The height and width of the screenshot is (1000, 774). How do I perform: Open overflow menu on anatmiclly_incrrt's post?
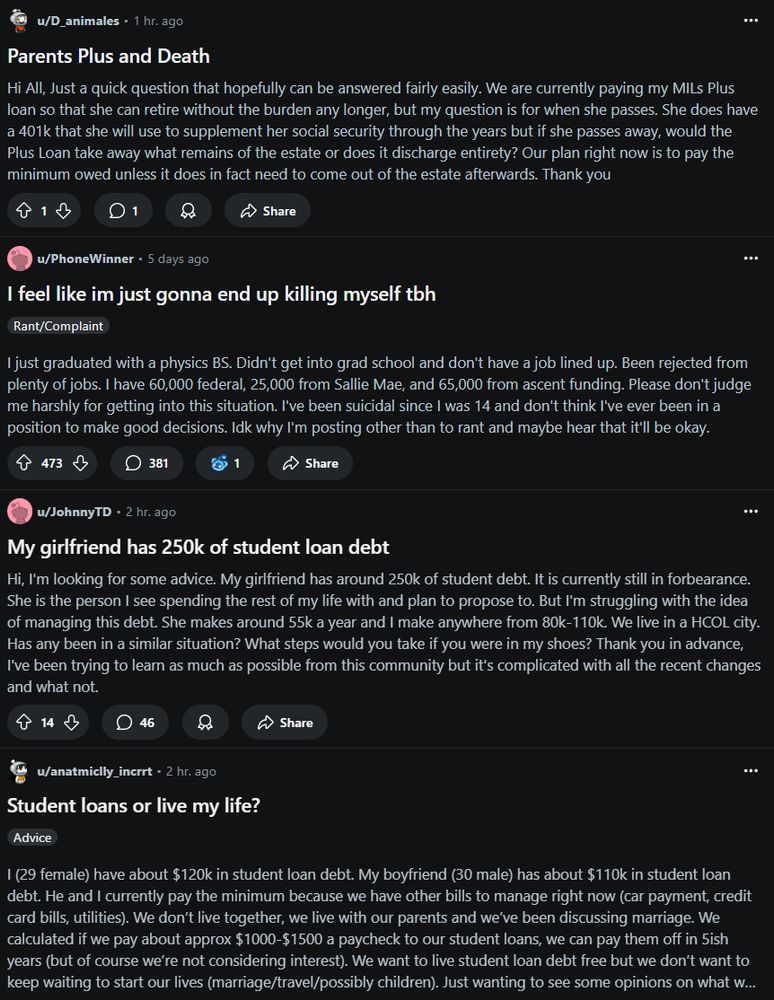pyautogui.click(x=751, y=770)
